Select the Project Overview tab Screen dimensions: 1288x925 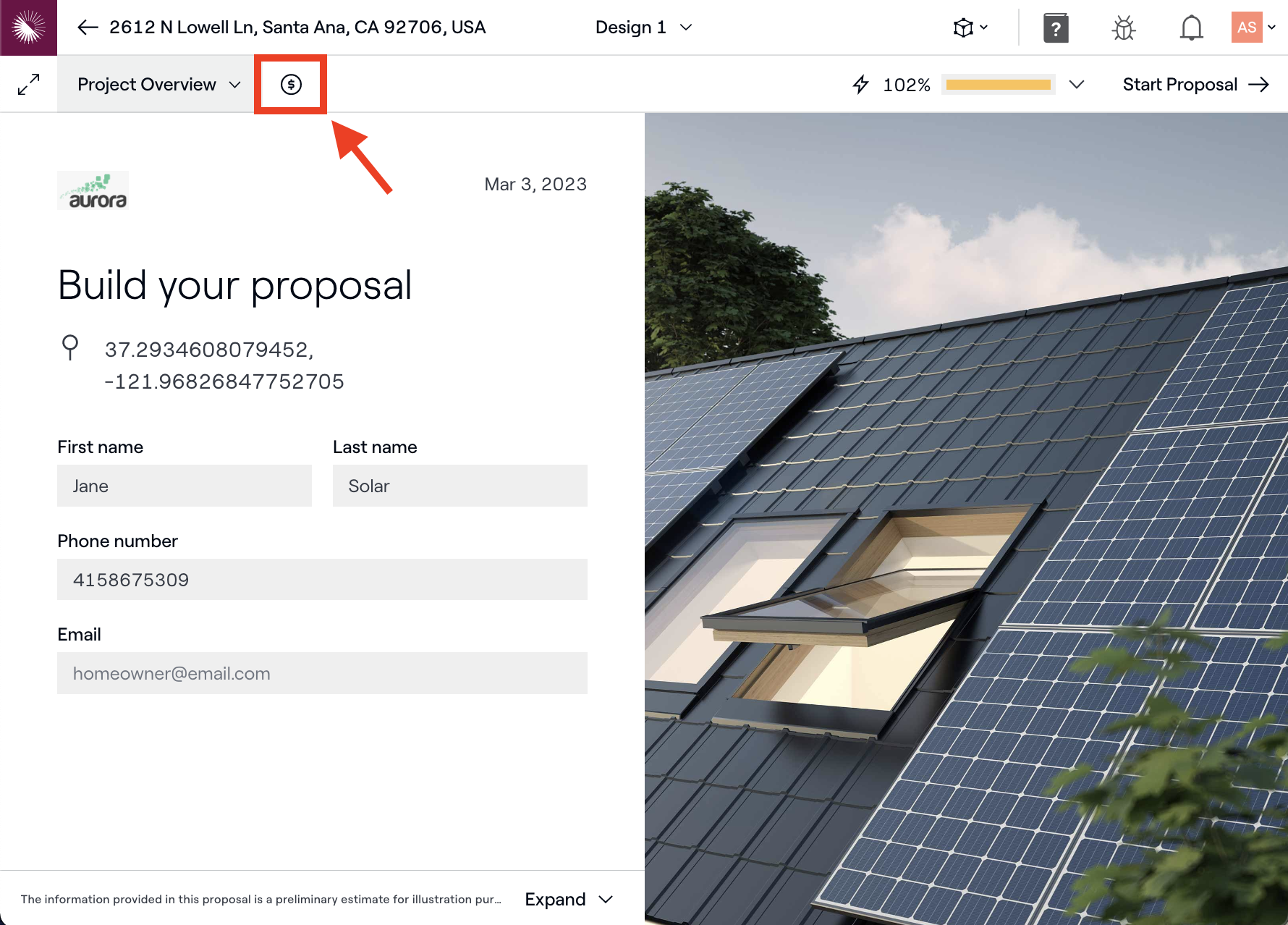(147, 84)
